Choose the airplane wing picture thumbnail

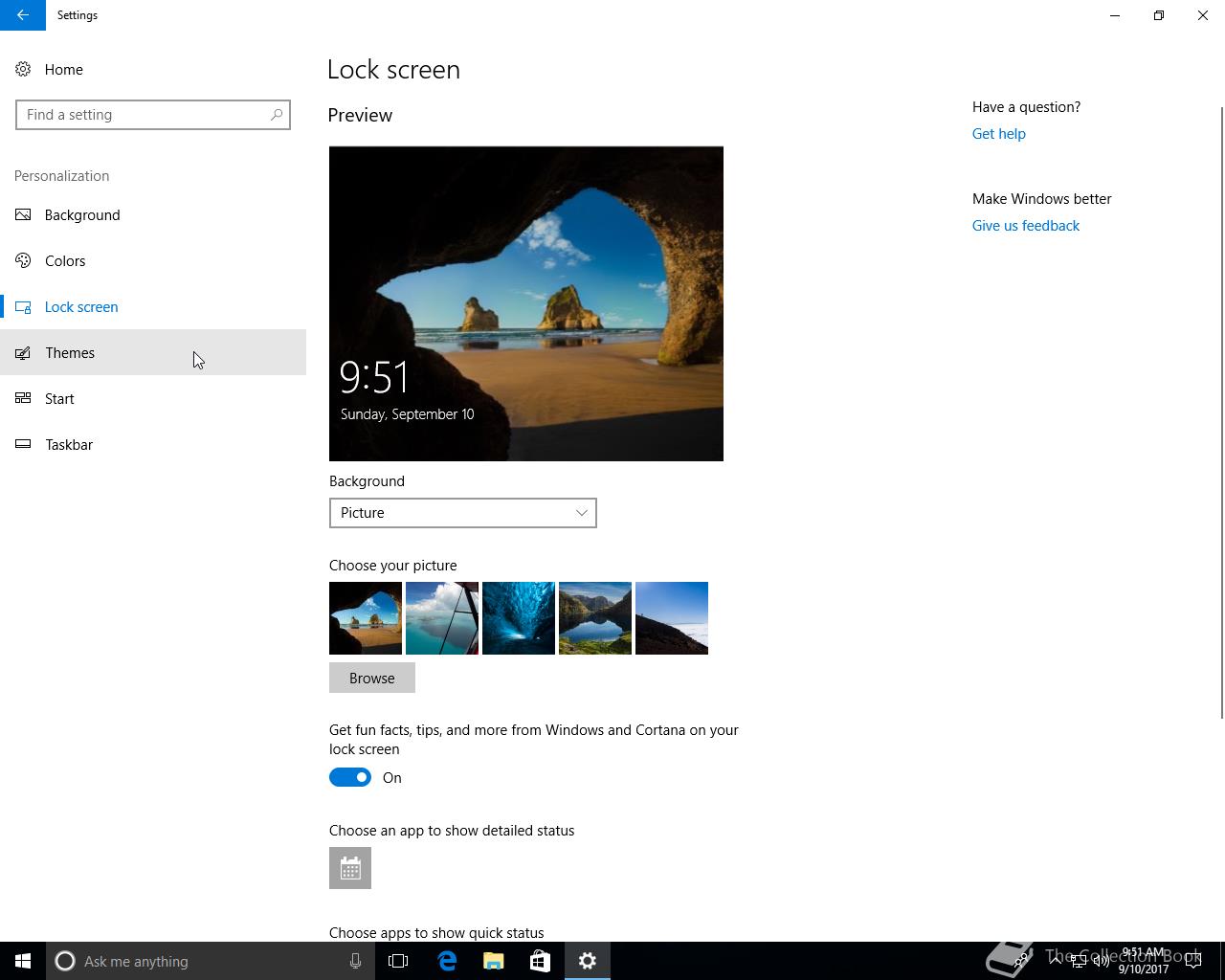click(x=442, y=618)
